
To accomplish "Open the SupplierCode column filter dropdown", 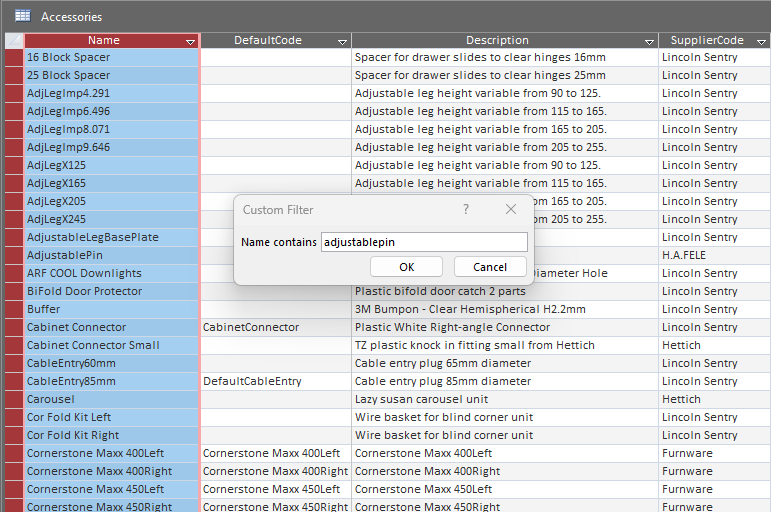I will (761, 42).
